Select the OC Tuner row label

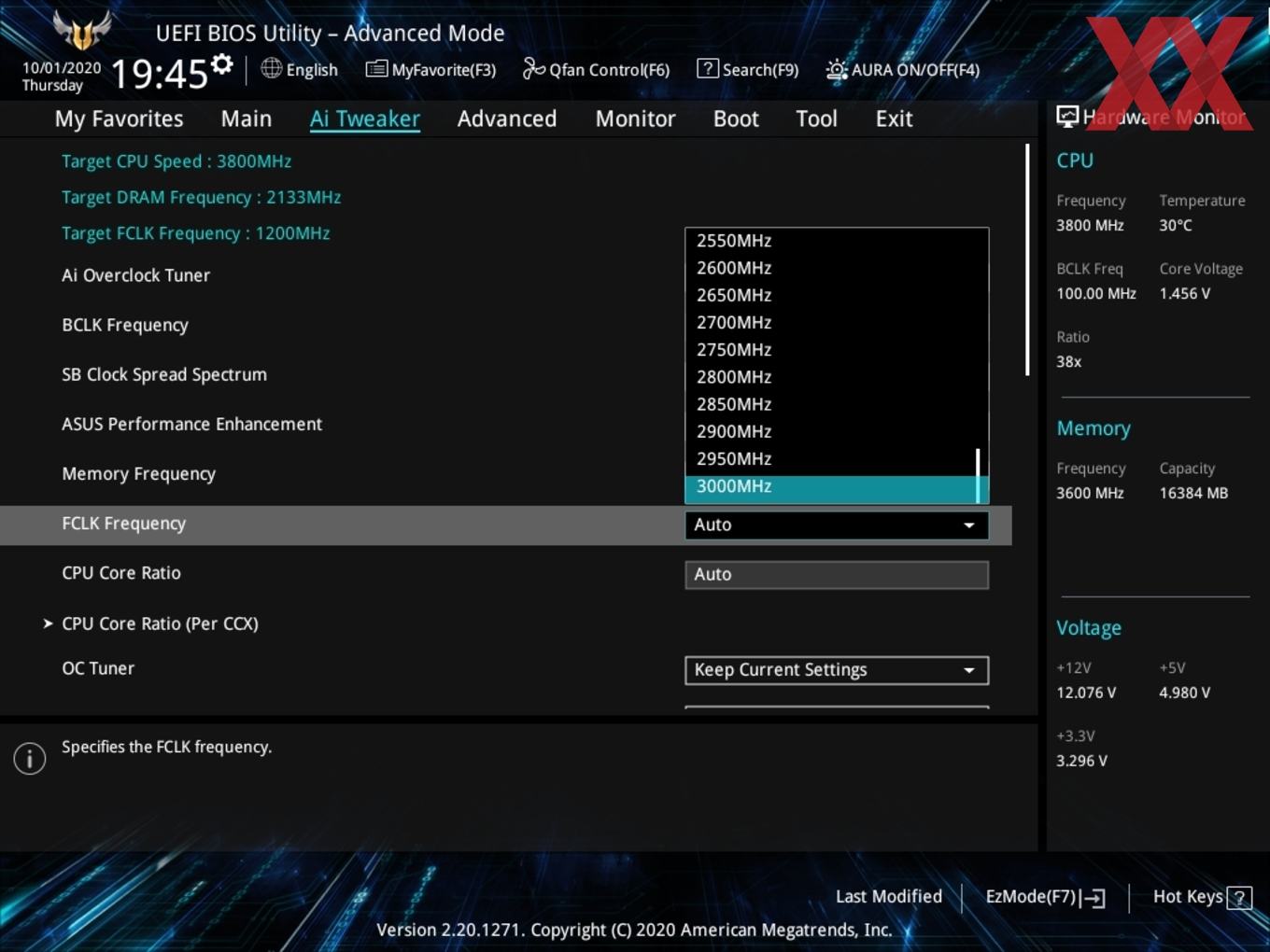pos(98,668)
